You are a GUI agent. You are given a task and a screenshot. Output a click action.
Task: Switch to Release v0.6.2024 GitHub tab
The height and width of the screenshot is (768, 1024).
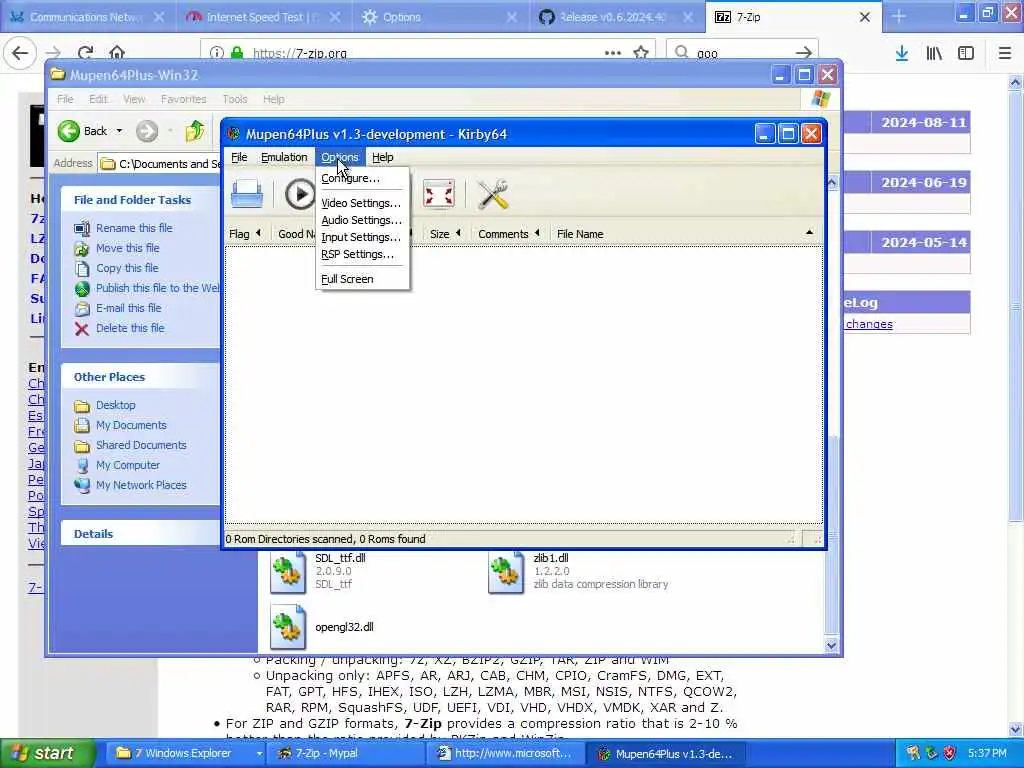(613, 17)
